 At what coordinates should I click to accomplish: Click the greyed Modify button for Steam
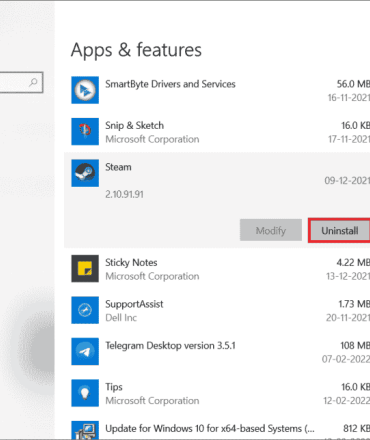271,230
